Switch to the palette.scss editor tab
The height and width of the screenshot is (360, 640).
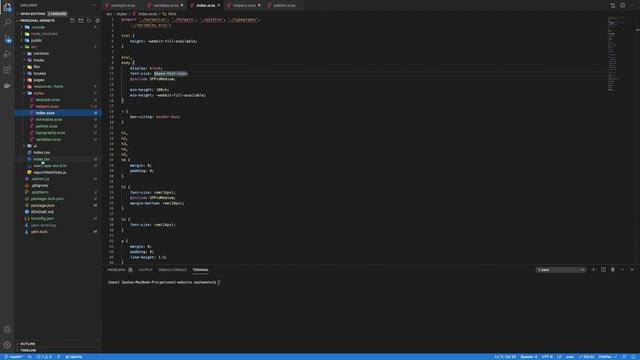tap(284, 5)
